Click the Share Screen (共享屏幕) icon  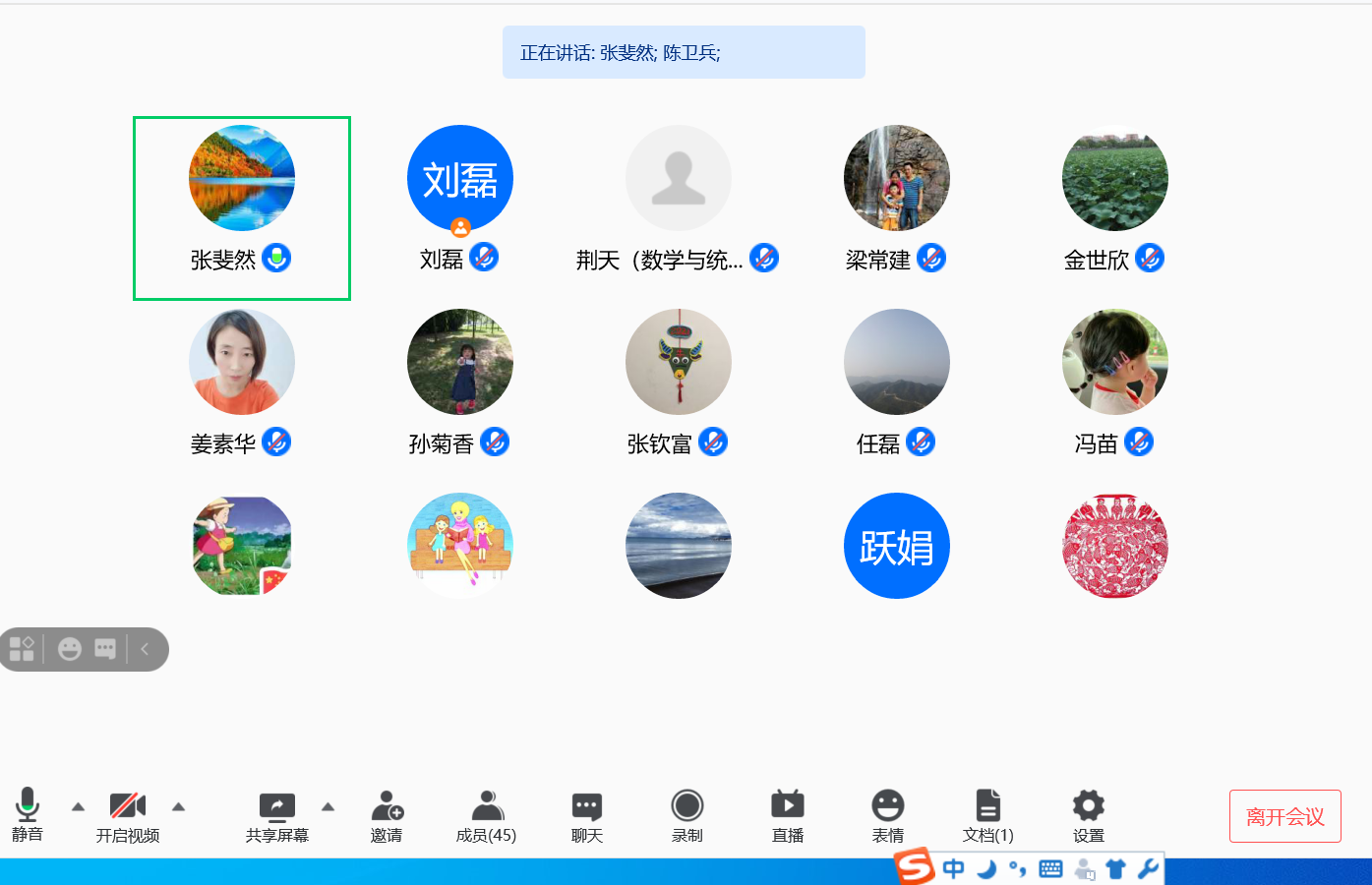pyautogui.click(x=277, y=806)
